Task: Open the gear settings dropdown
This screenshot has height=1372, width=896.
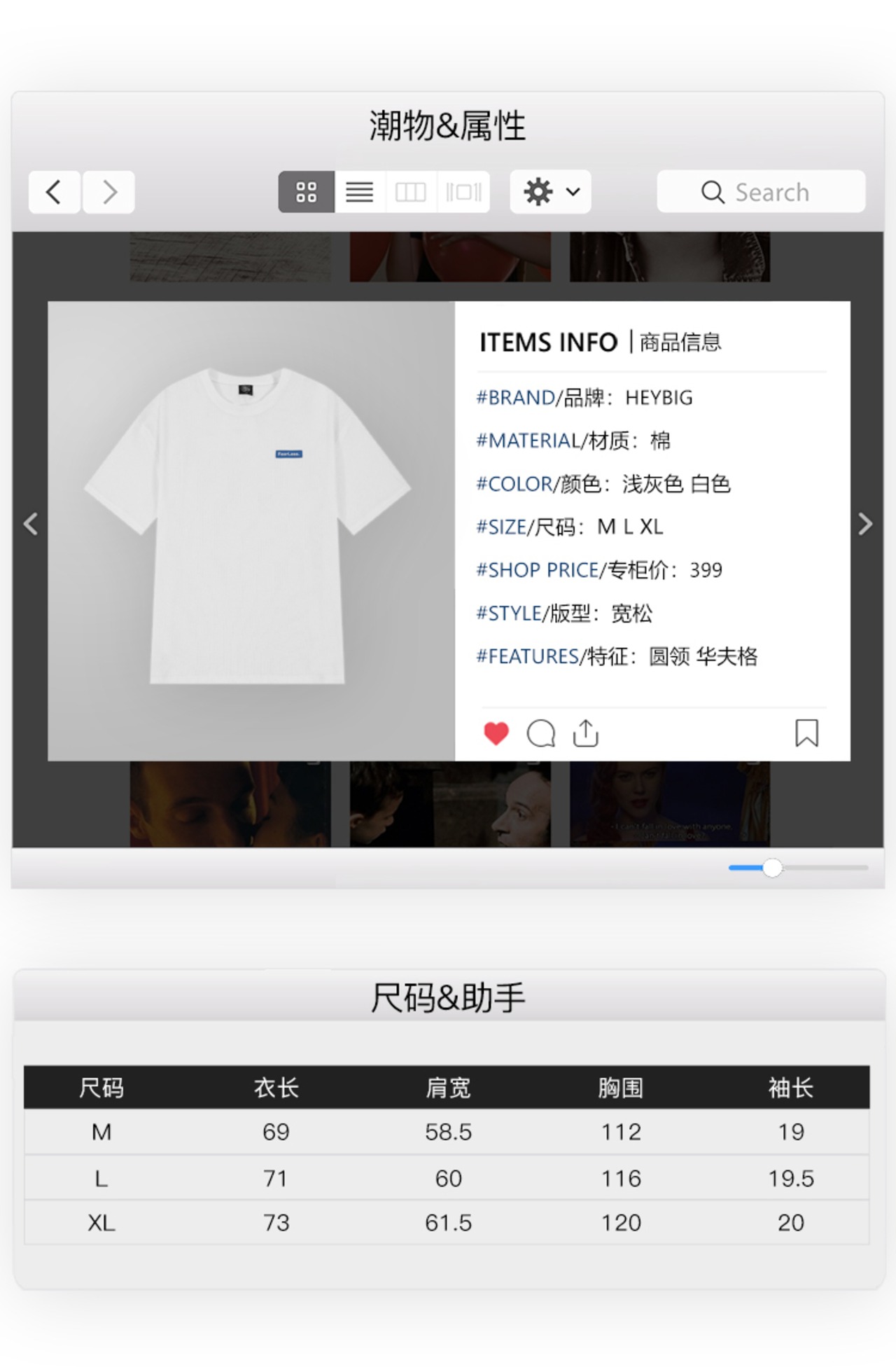Action: coord(551,192)
